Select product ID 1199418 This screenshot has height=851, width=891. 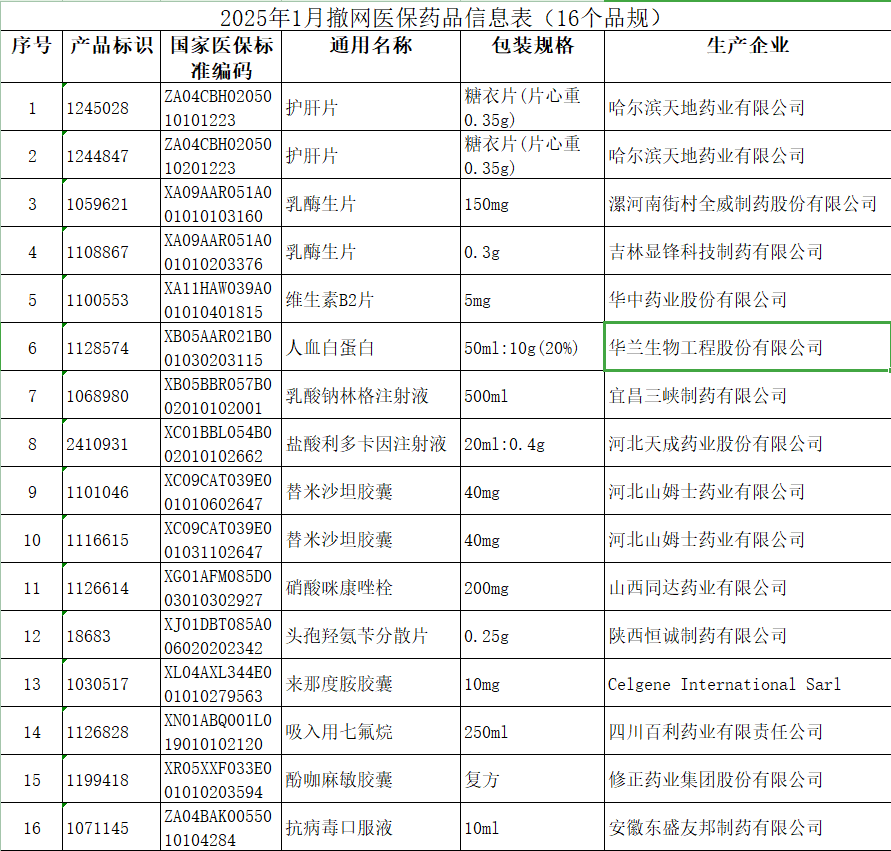tap(112, 779)
